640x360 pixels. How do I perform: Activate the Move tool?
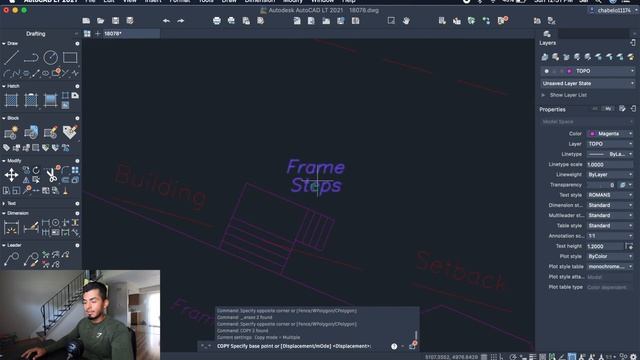coord(11,175)
